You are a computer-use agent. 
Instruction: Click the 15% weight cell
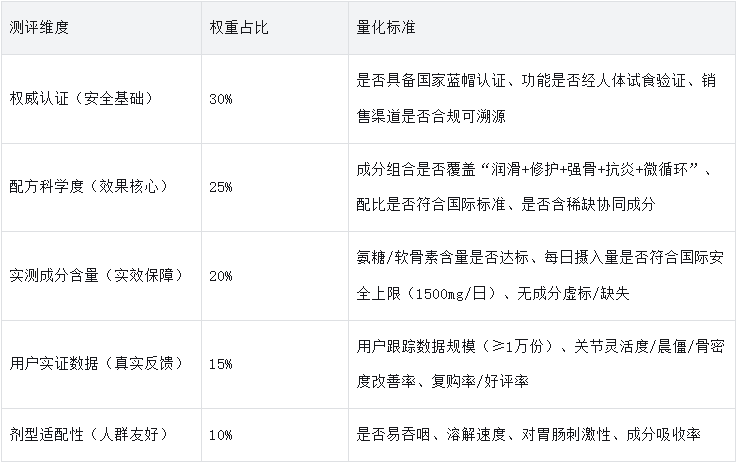[x=221, y=363]
